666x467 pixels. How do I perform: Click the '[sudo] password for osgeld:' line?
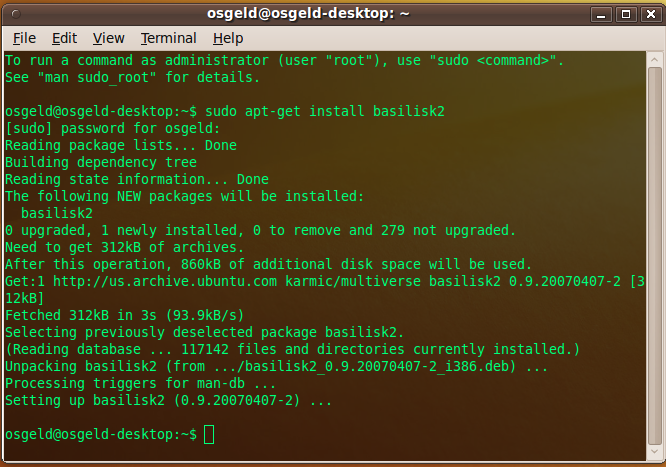(113, 128)
